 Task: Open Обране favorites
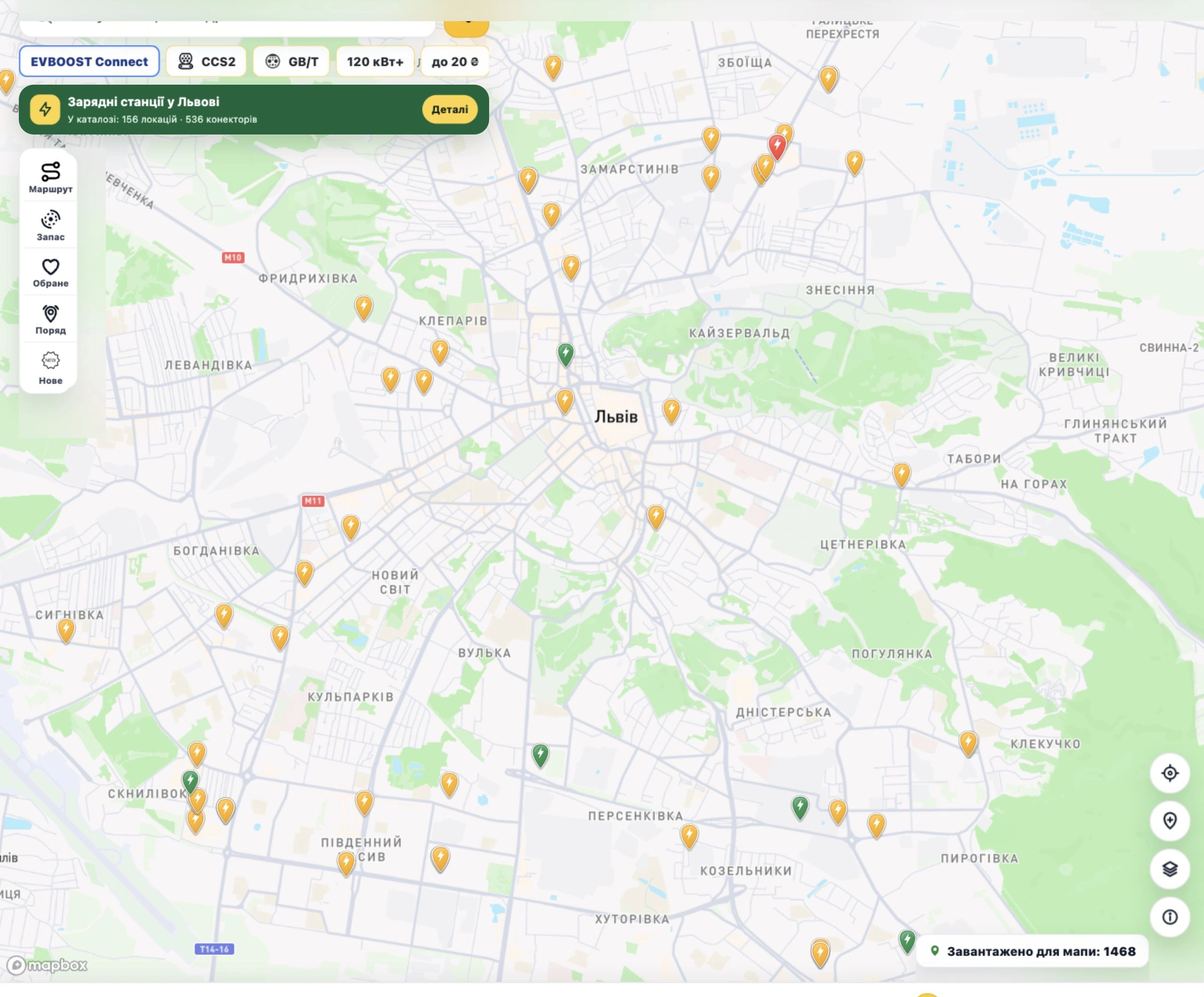tap(50, 272)
